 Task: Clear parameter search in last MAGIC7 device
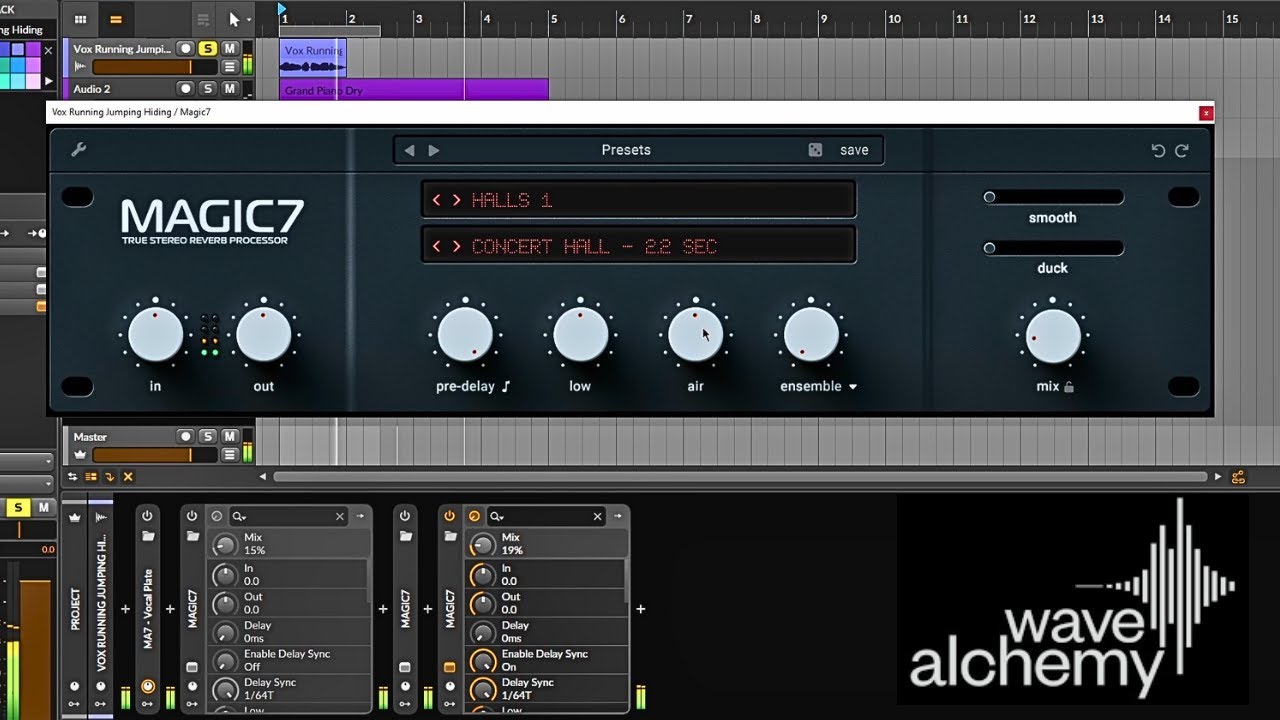(598, 517)
